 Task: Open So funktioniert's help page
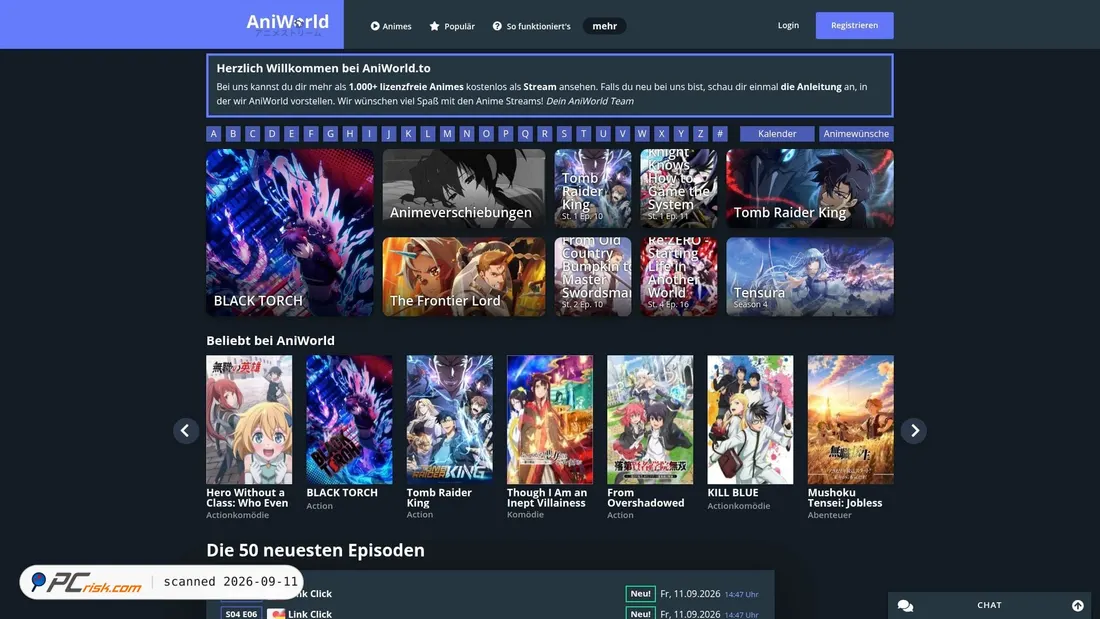point(531,26)
